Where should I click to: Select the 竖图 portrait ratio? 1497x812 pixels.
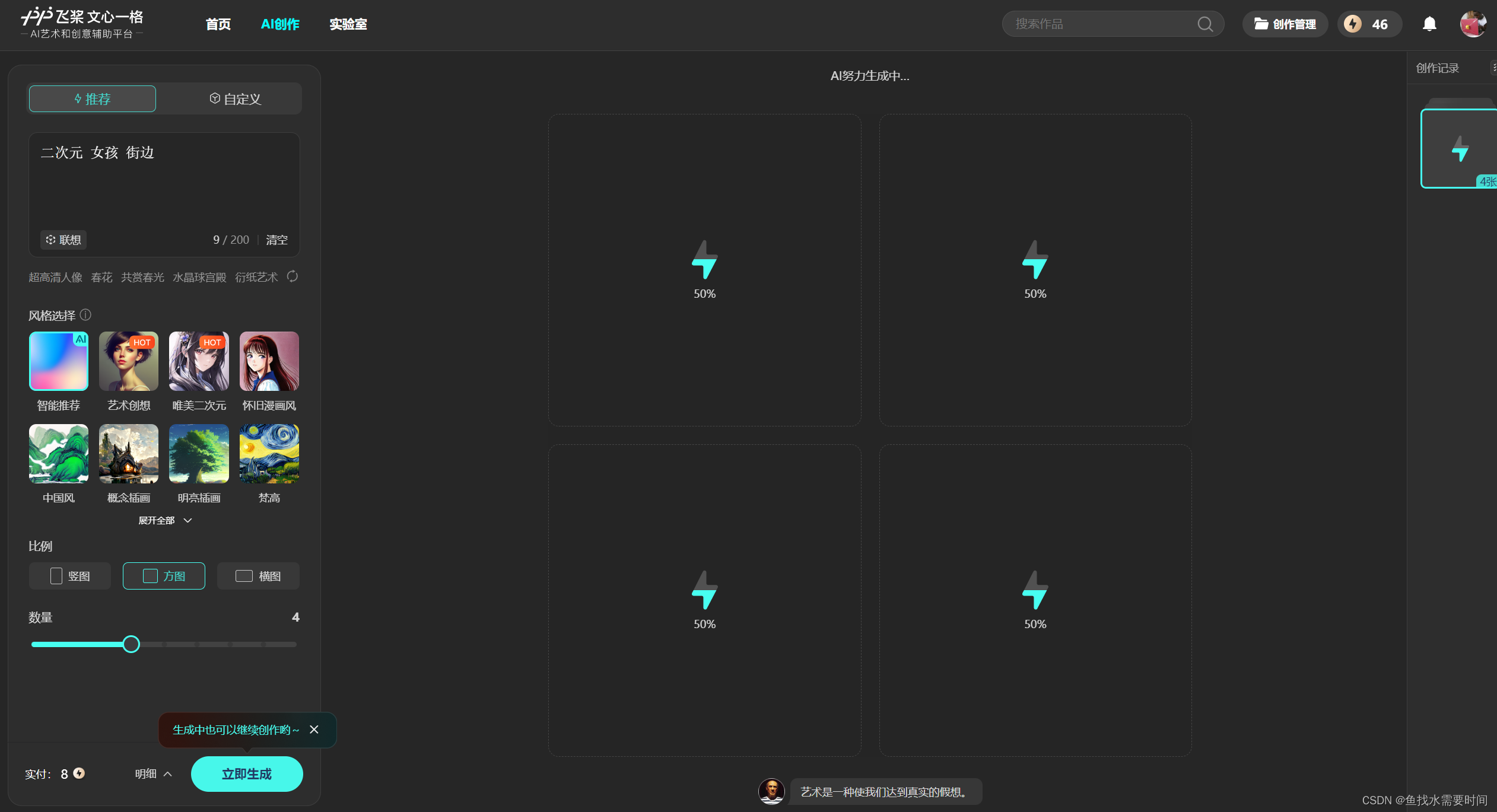70,576
